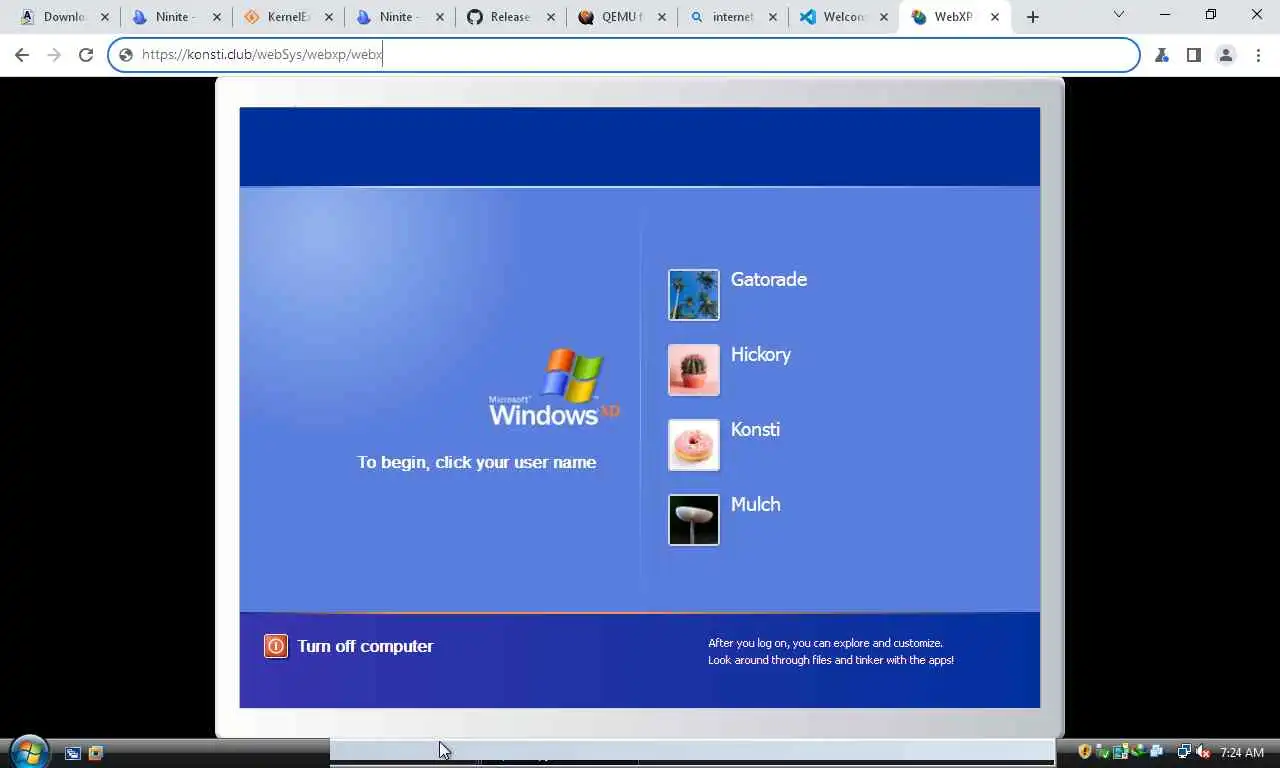Switch to the internet search tab
Screen dimensions: 1280x768
(x=733, y=17)
